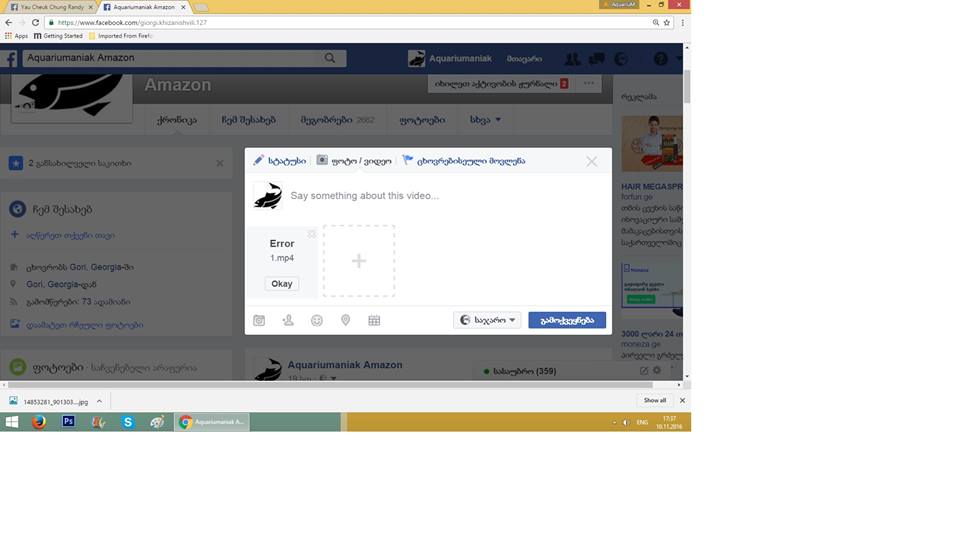The image size is (960, 539).
Task: Expand the More profile tab dropdown
Action: point(486,120)
